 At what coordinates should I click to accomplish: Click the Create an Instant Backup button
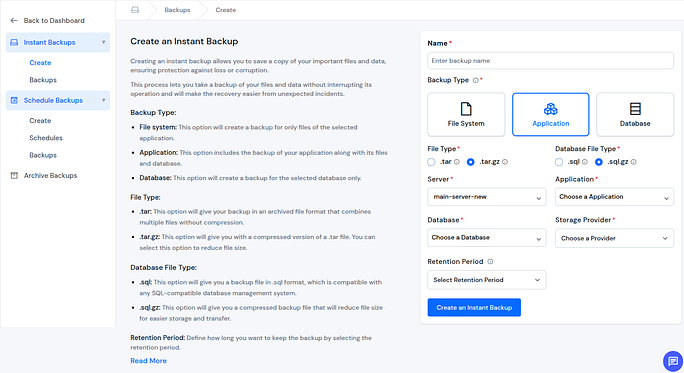(x=474, y=308)
